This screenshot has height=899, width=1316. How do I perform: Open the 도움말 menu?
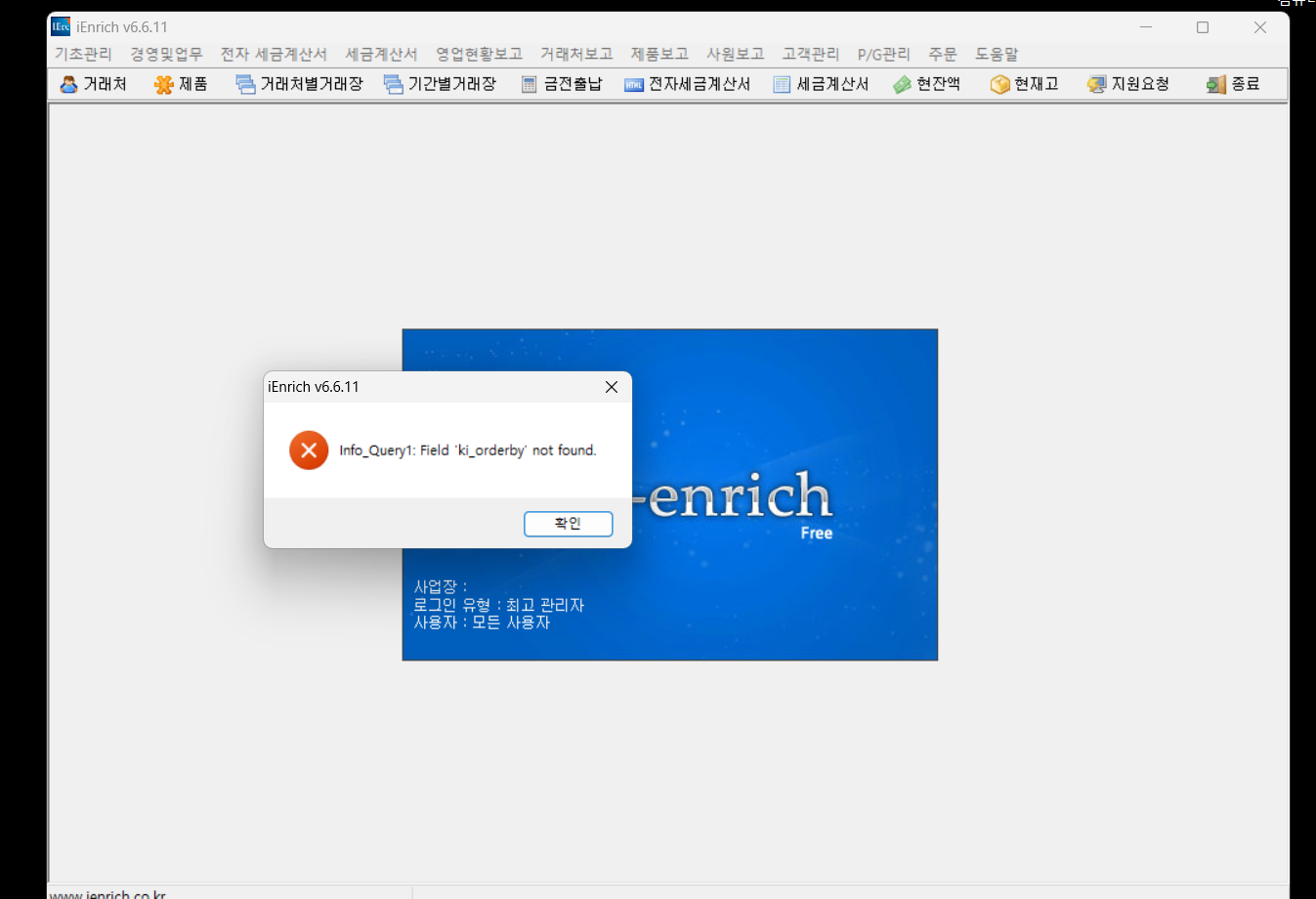coord(996,55)
